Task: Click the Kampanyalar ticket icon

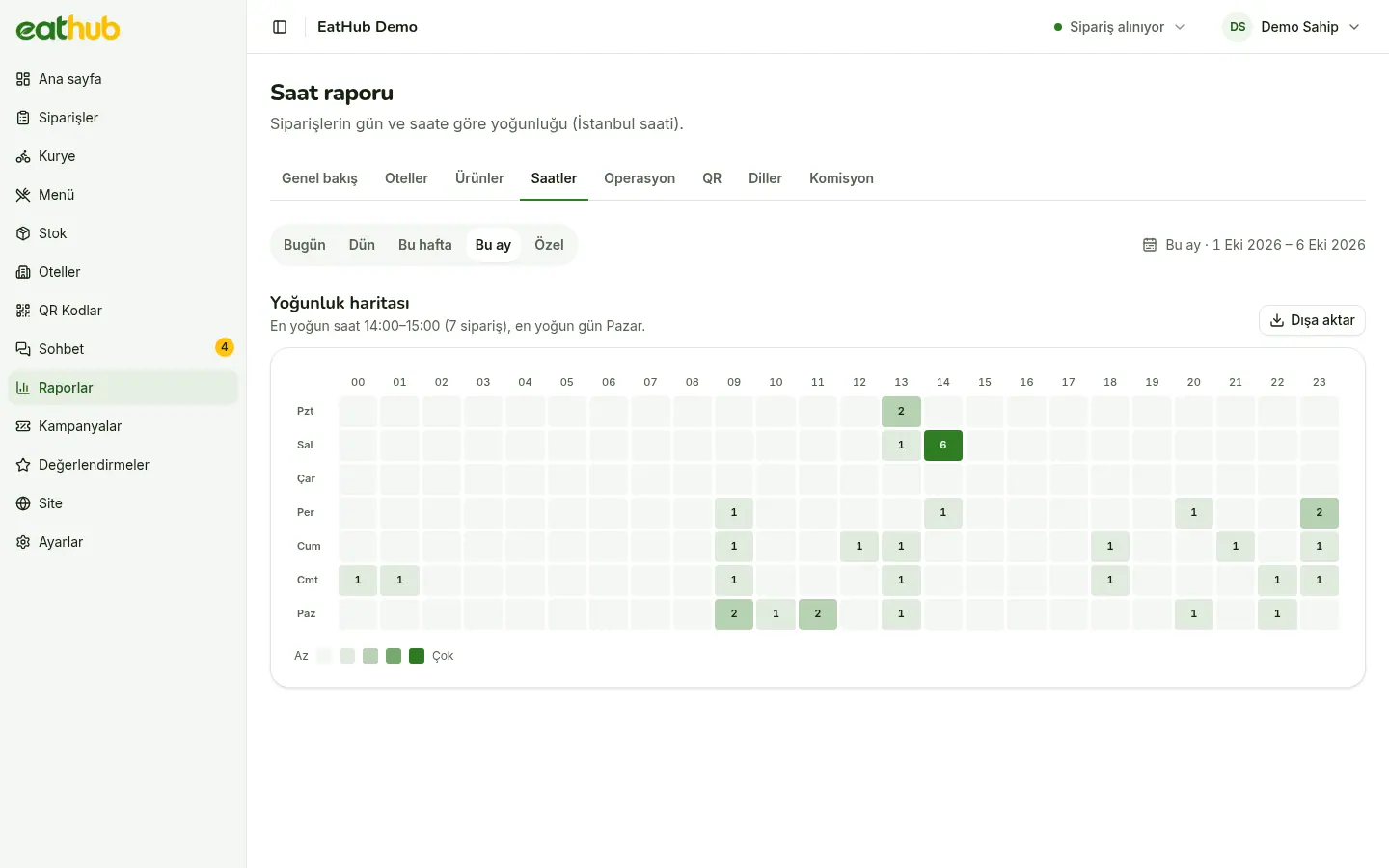Action: [23, 426]
